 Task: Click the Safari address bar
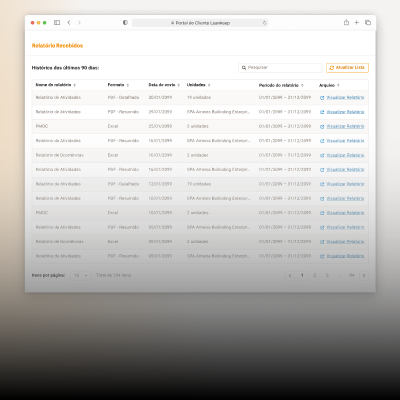click(200, 23)
